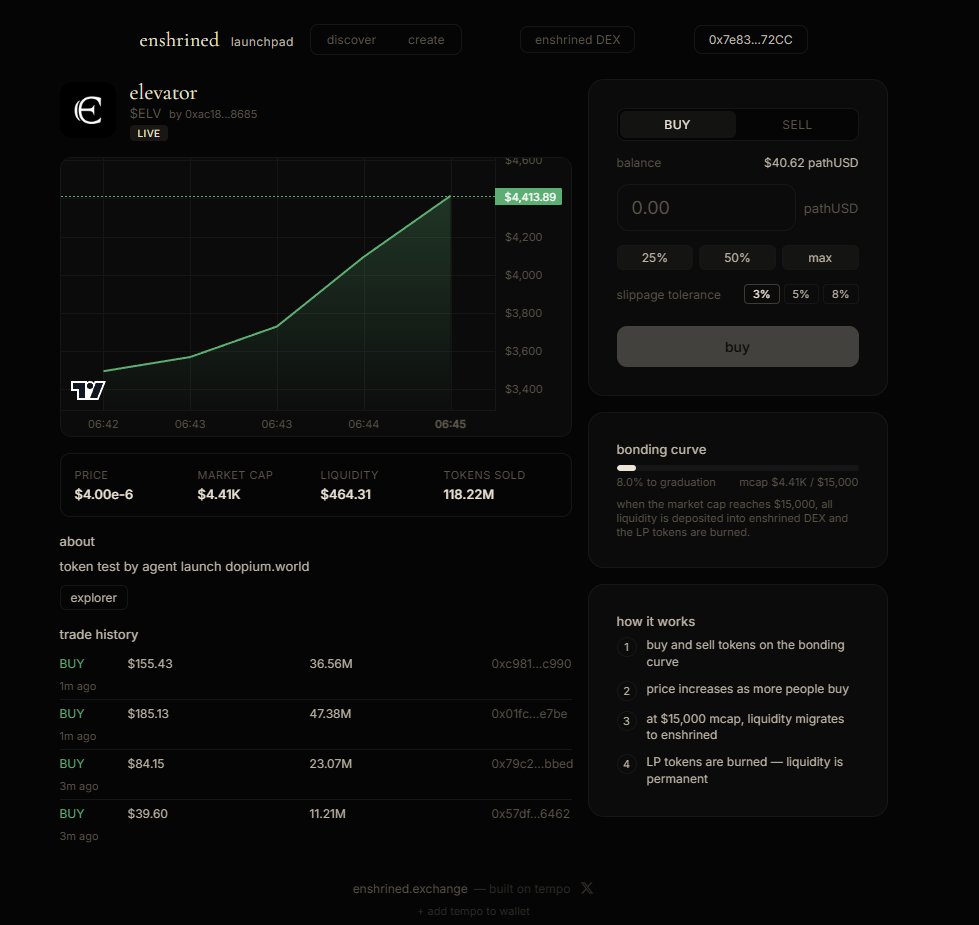Click the add tempo to wallet link
Viewport: 979px width, 925px height.
[473, 911]
